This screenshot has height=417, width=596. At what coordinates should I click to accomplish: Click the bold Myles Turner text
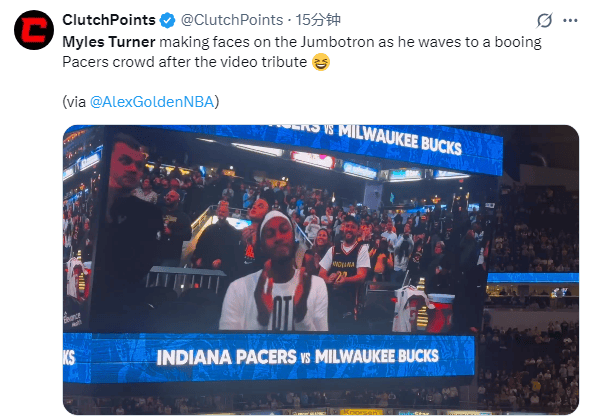pyautogui.click(x=109, y=42)
